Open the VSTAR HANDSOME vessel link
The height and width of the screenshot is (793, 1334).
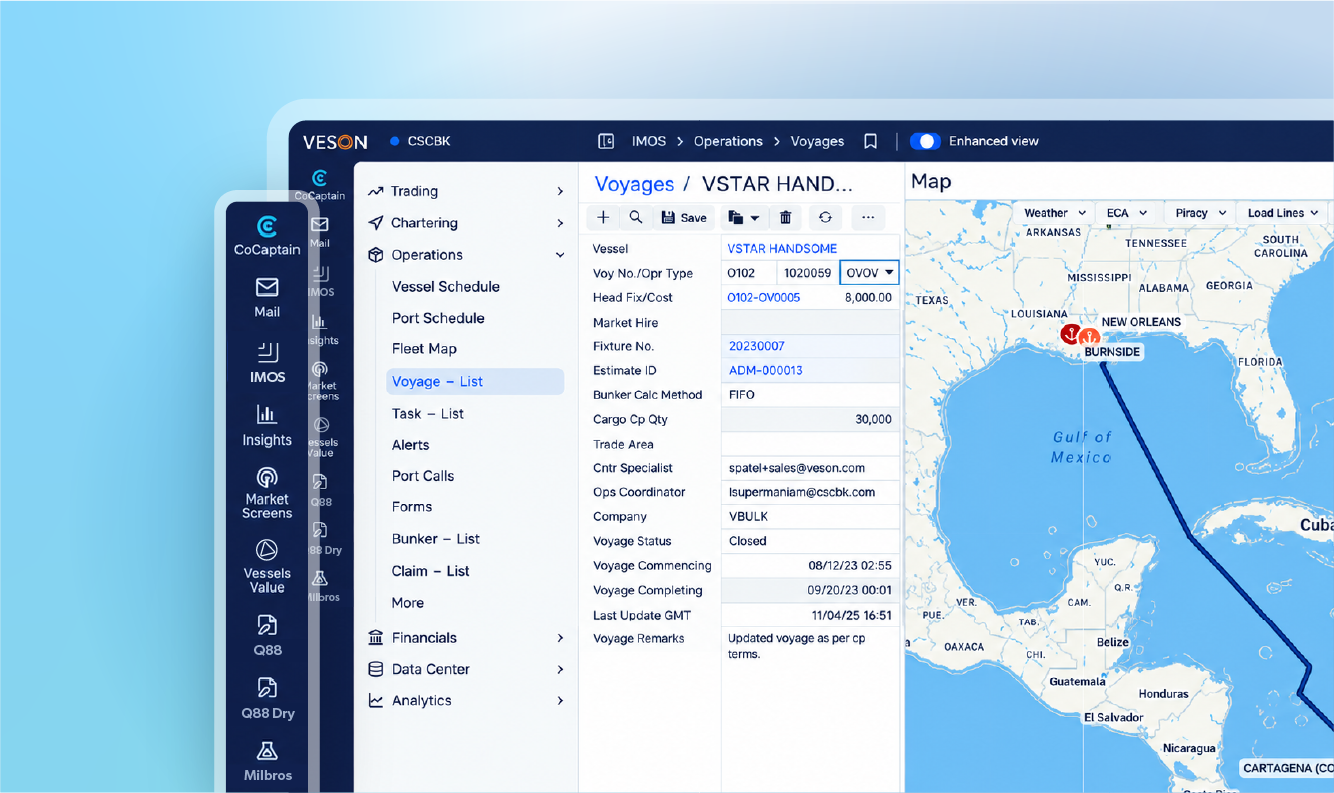point(782,248)
